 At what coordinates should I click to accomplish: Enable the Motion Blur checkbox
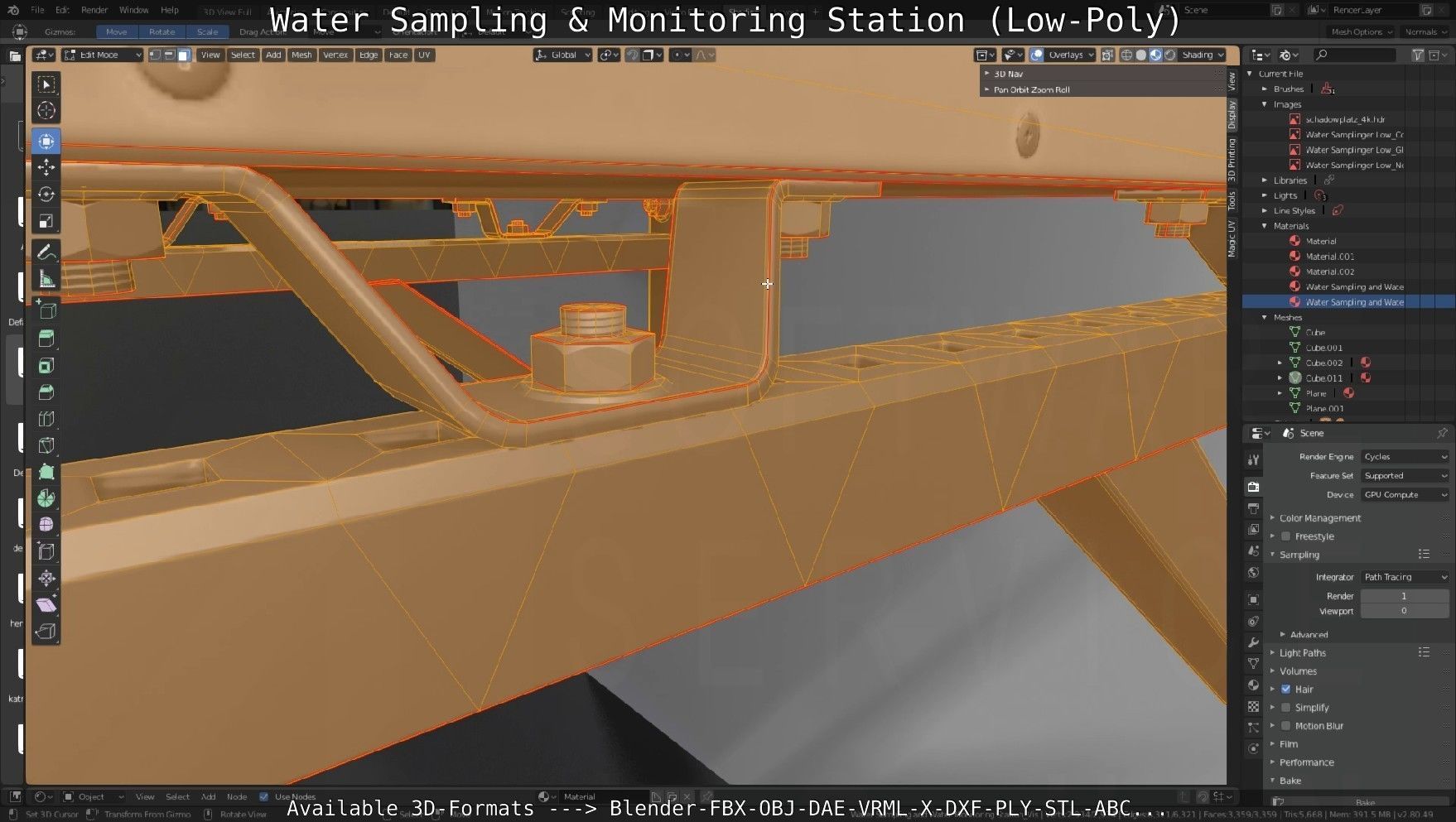tap(1285, 726)
